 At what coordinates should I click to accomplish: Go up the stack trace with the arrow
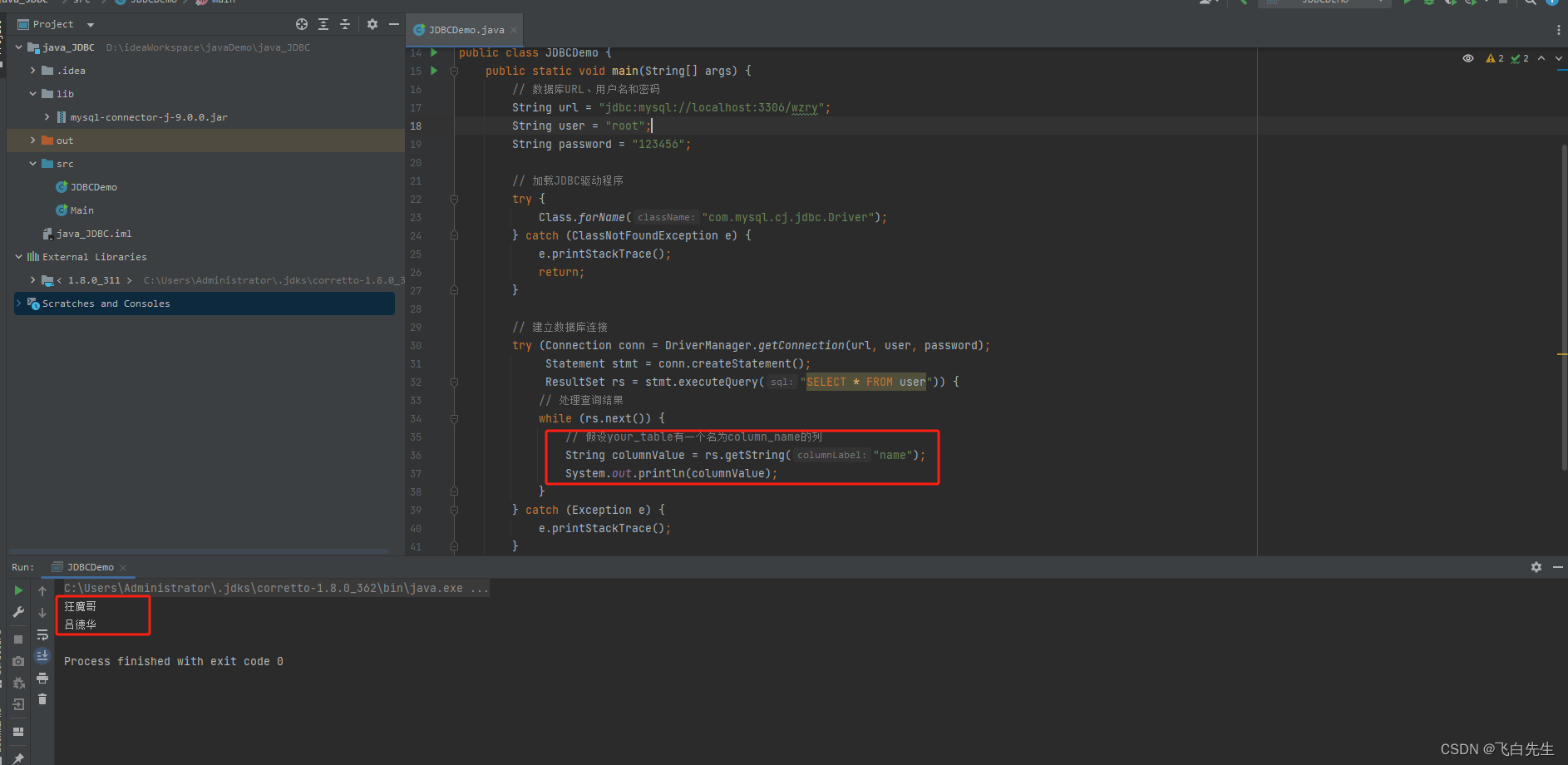click(x=42, y=591)
